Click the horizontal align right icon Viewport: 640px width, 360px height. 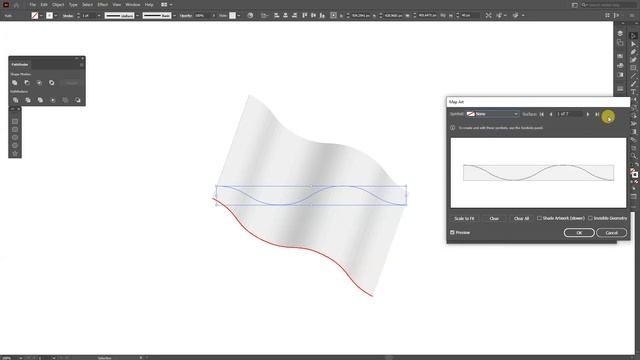[x=294, y=16]
